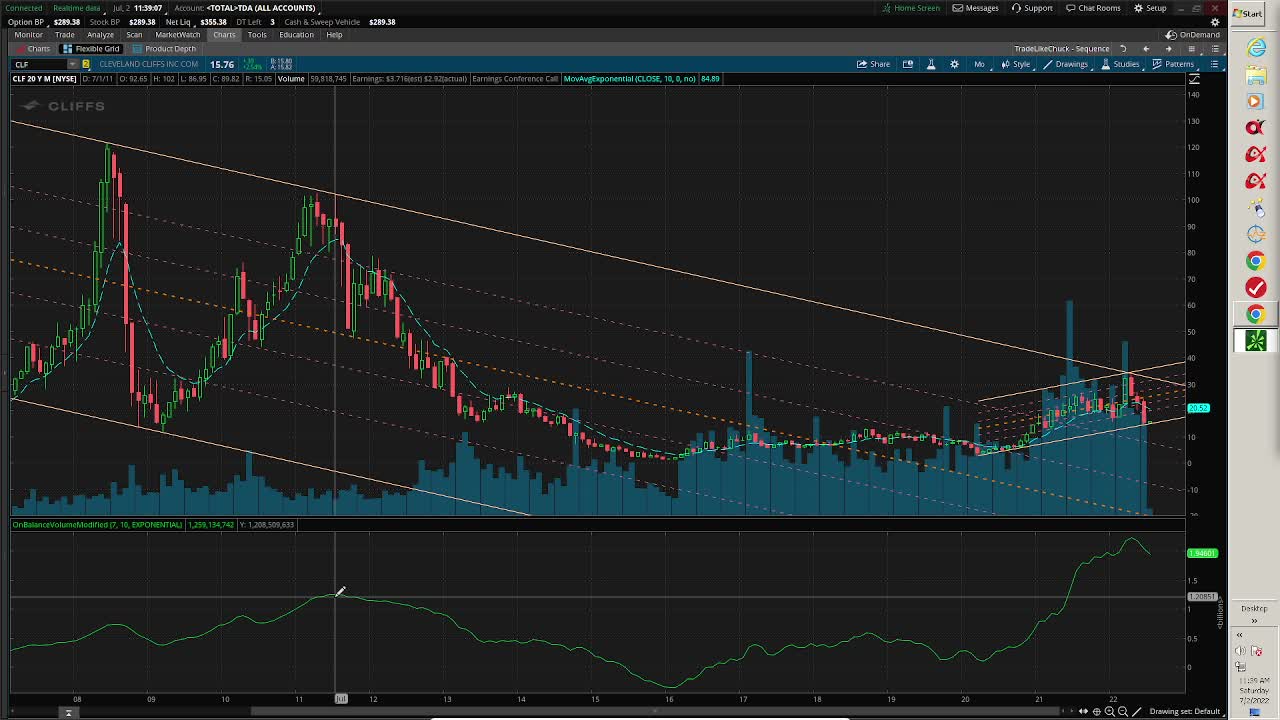Open File Explorer folder in taskbar
1280x720 pixels.
pyautogui.click(x=1256, y=75)
